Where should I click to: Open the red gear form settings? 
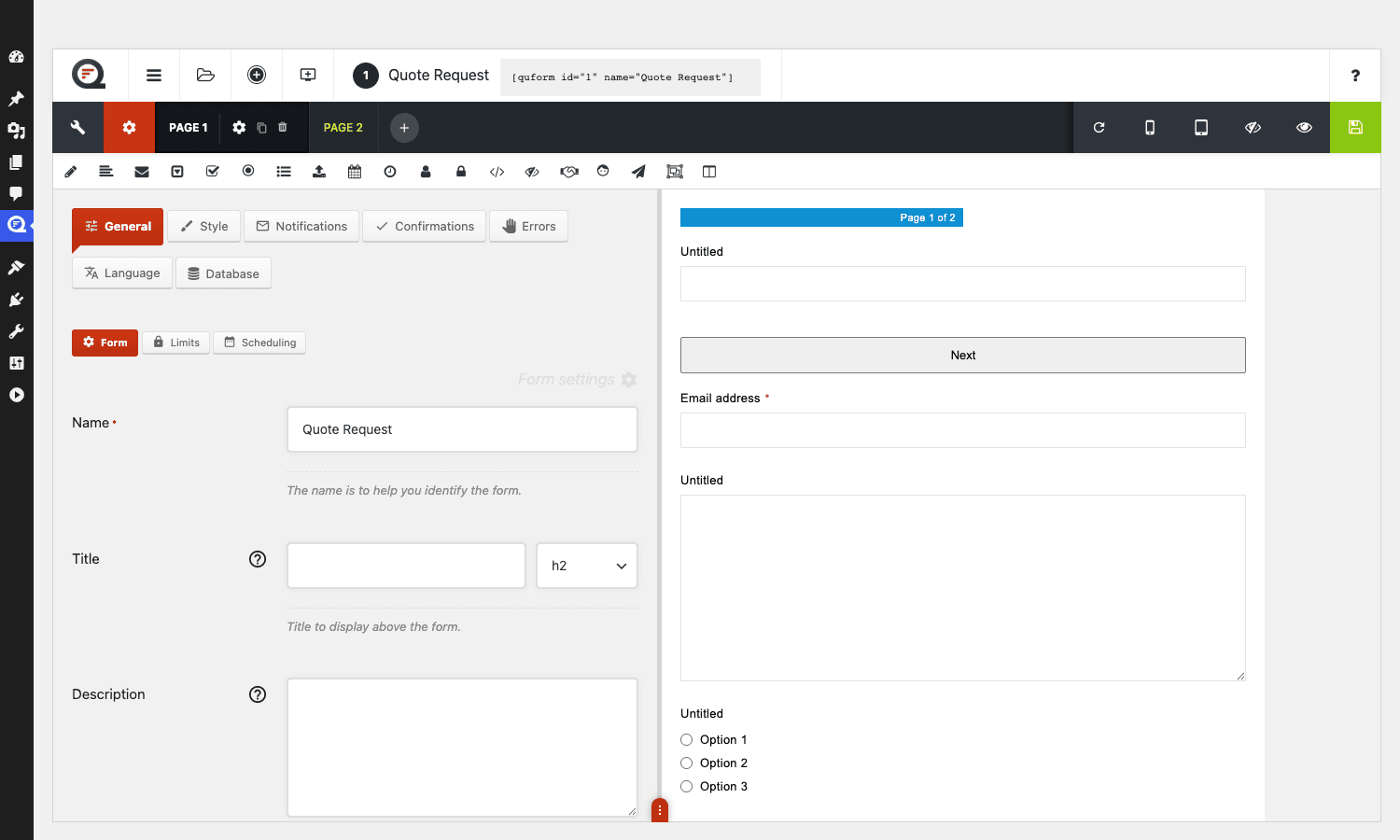(x=129, y=128)
